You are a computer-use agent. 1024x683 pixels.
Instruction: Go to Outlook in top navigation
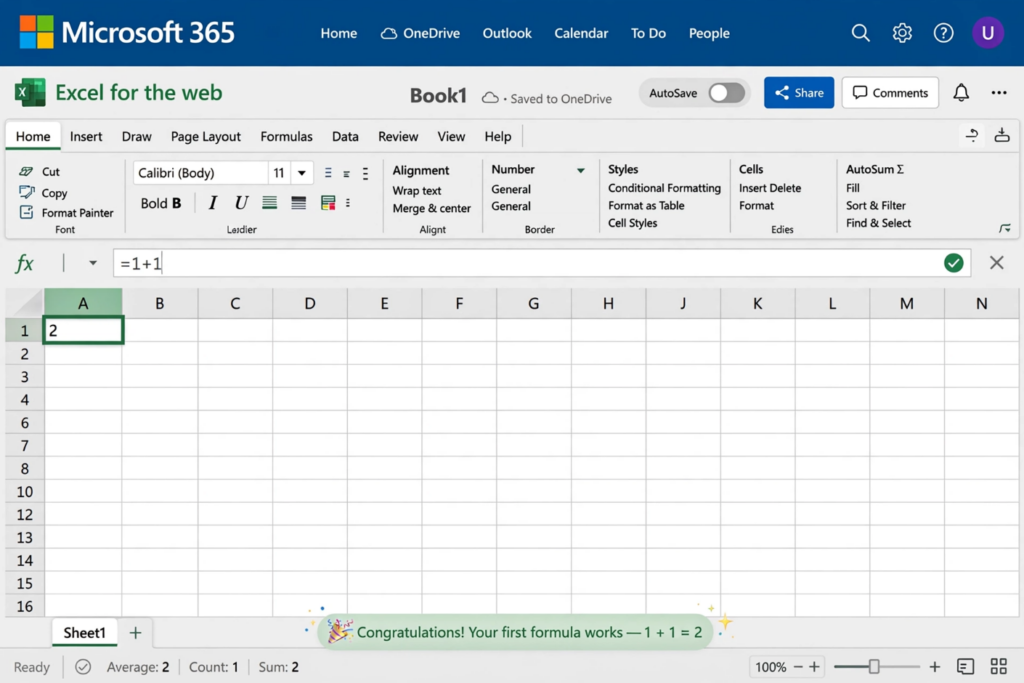click(507, 33)
